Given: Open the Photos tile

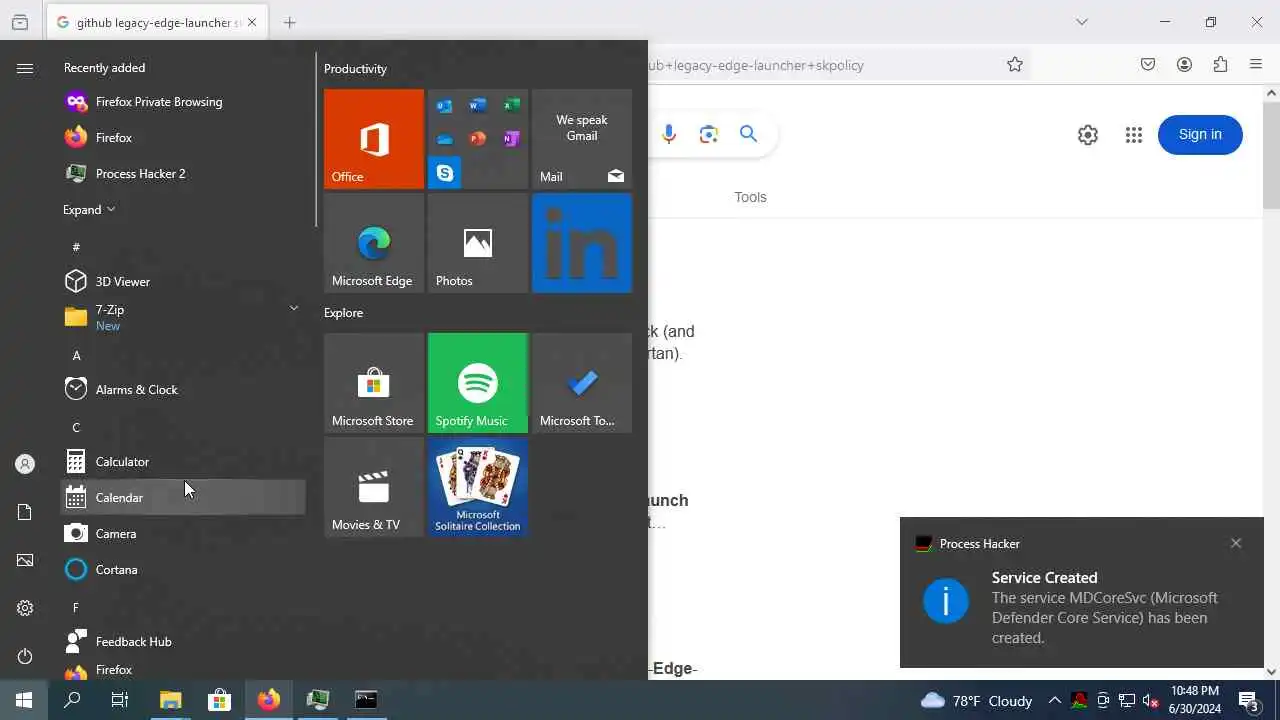Looking at the screenshot, I should tap(478, 243).
